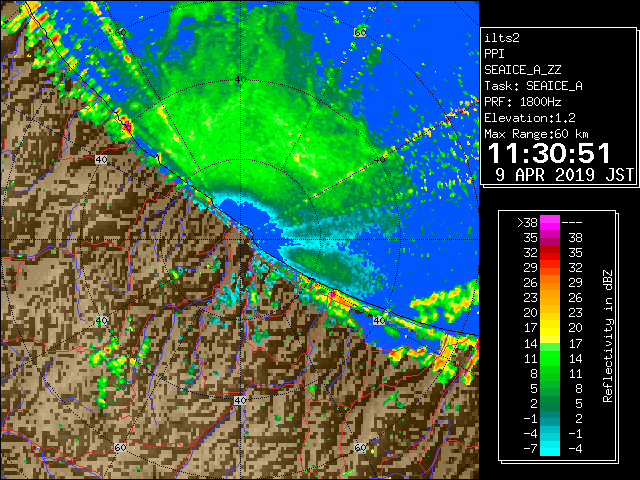This screenshot has width=640, height=480.
Task: Click the magenta swatch in the reflectivity scale
Action: (x=550, y=223)
